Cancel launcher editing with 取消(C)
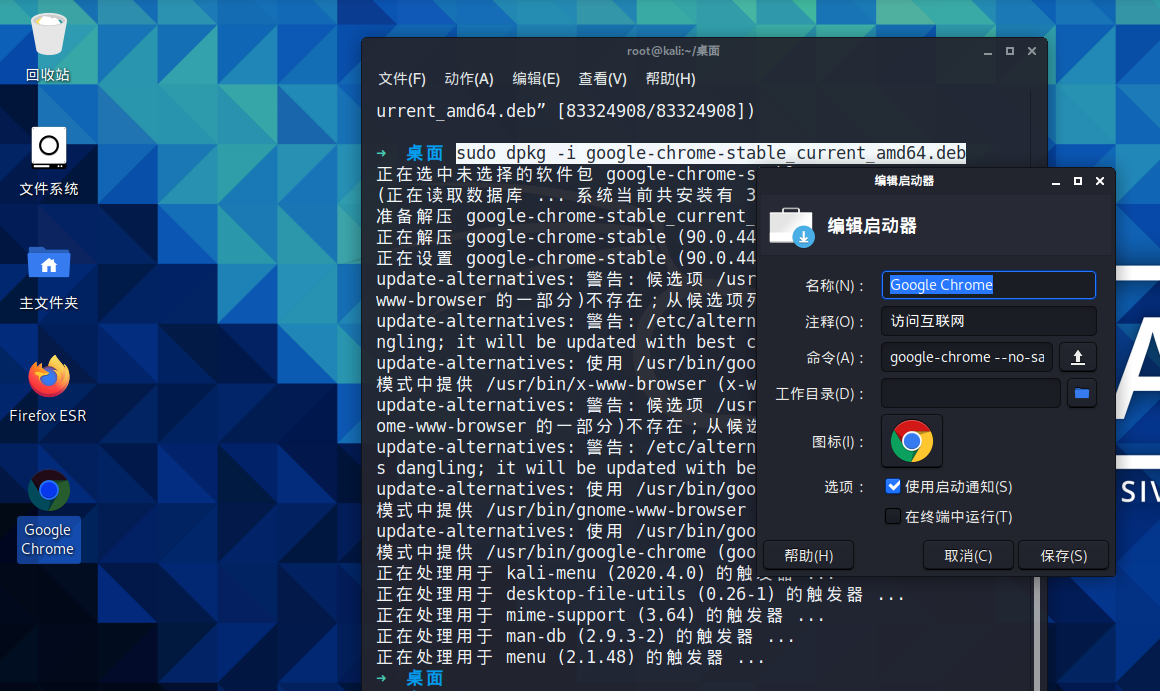 click(x=968, y=556)
